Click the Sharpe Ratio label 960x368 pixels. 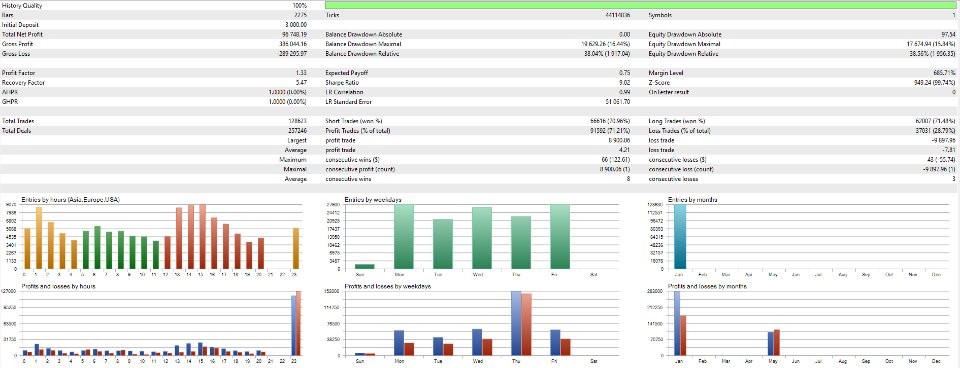click(343, 83)
